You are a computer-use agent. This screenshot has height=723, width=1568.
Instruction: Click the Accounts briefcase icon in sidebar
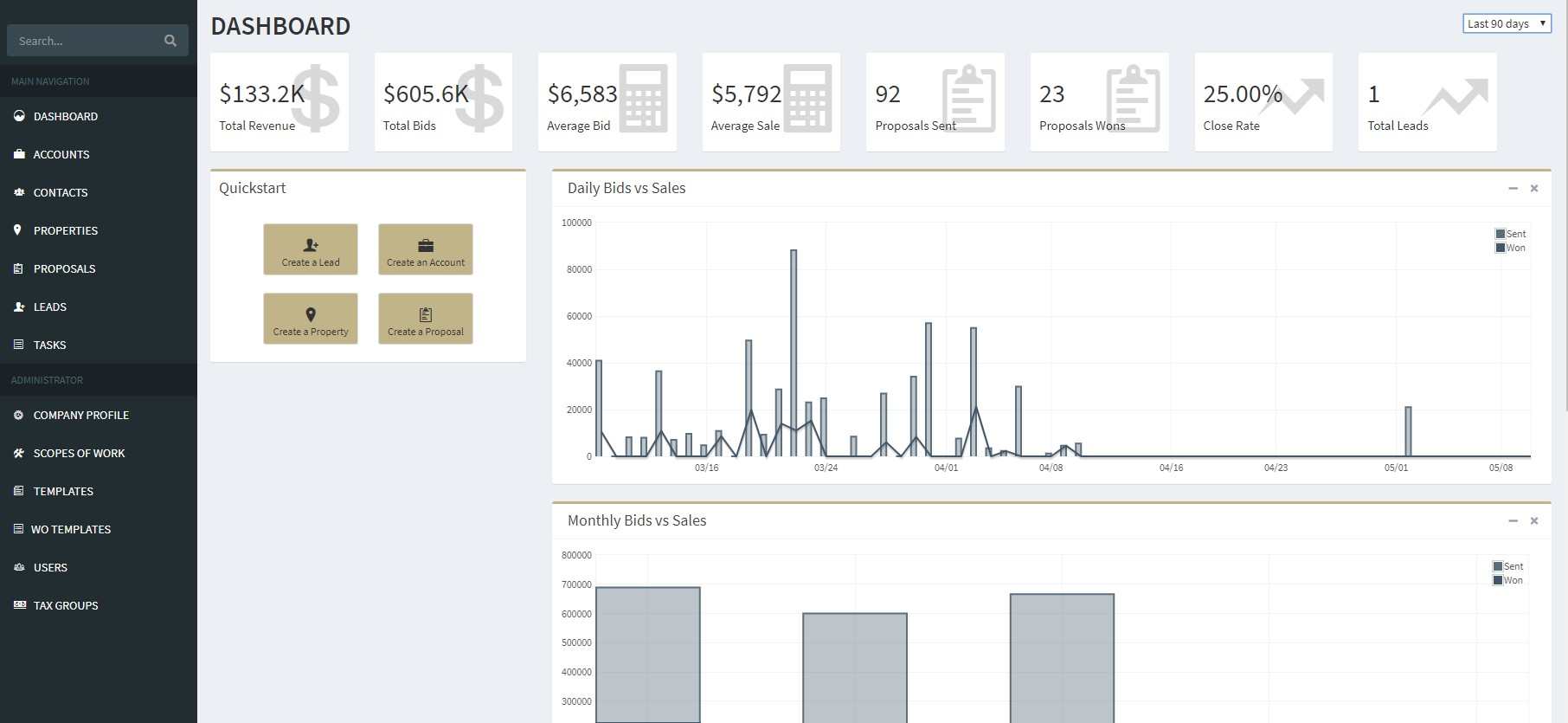coord(19,154)
